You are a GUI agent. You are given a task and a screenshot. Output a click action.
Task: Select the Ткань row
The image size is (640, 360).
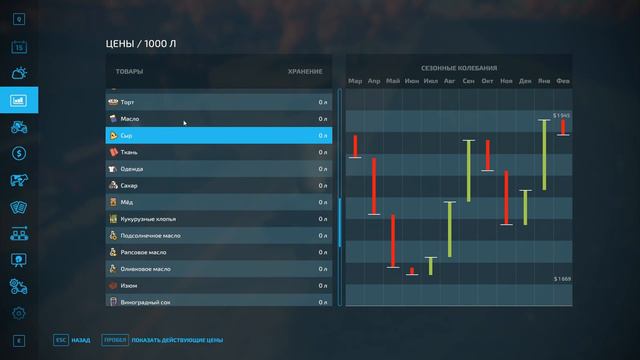pos(219,152)
